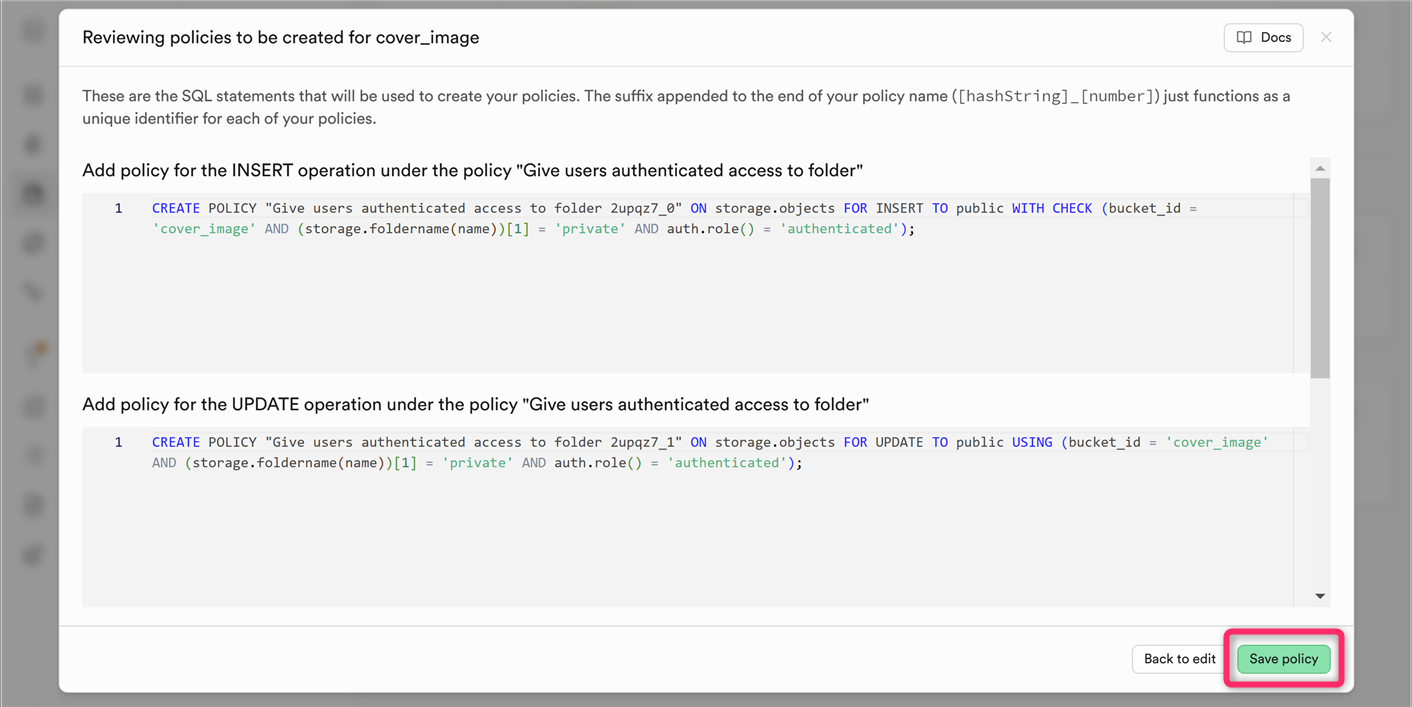
Task: Close the policy review dialog
Action: click(1326, 37)
